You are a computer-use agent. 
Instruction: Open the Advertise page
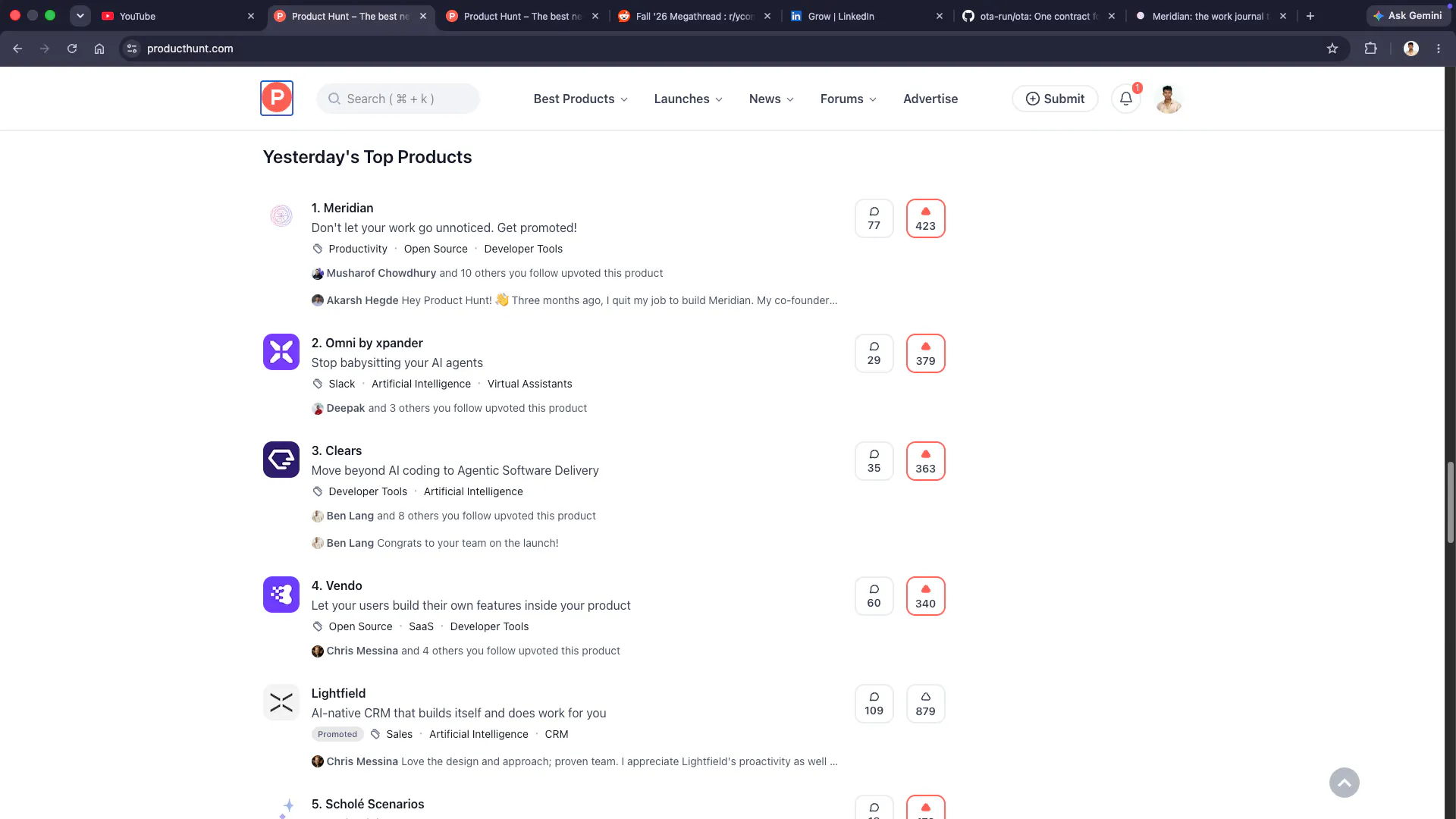tap(930, 99)
